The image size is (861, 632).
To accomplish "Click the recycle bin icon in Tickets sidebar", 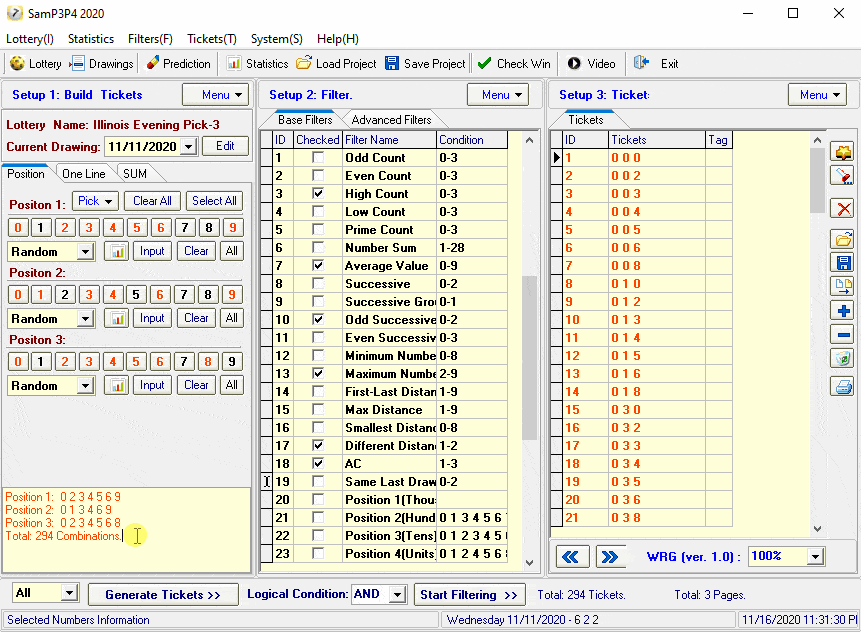I will pyautogui.click(x=843, y=359).
